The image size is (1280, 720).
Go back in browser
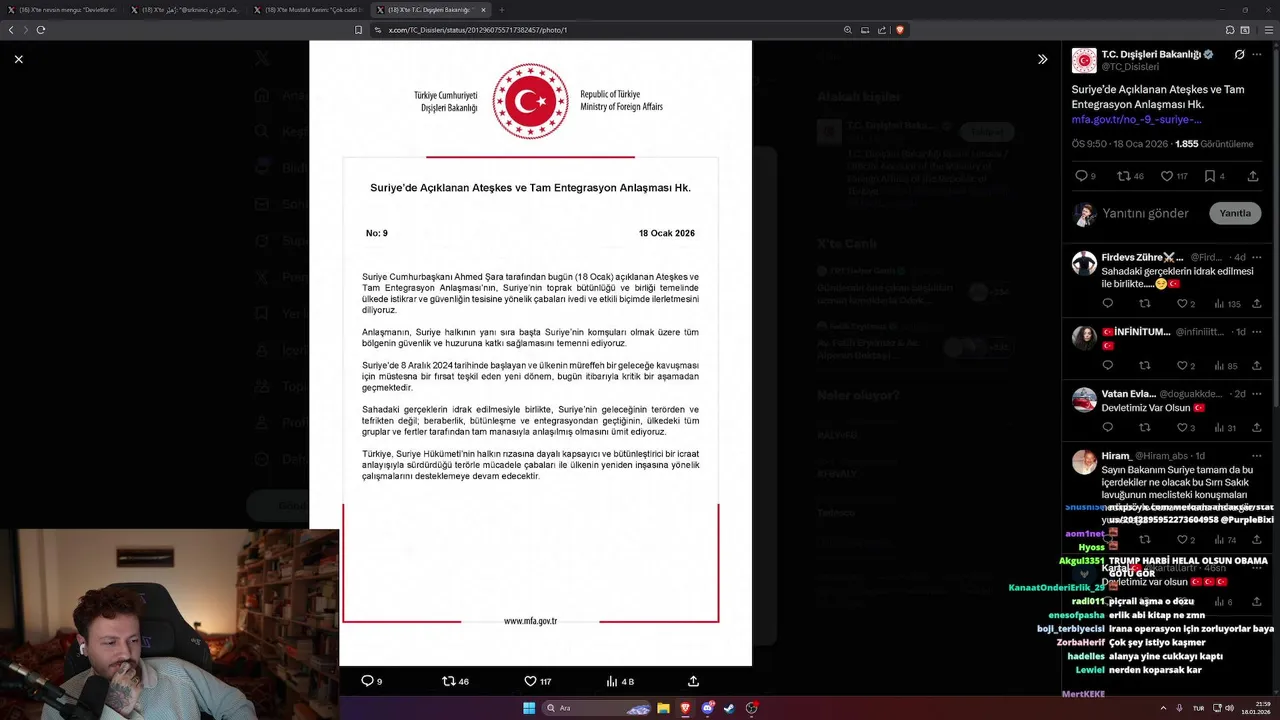click(11, 30)
